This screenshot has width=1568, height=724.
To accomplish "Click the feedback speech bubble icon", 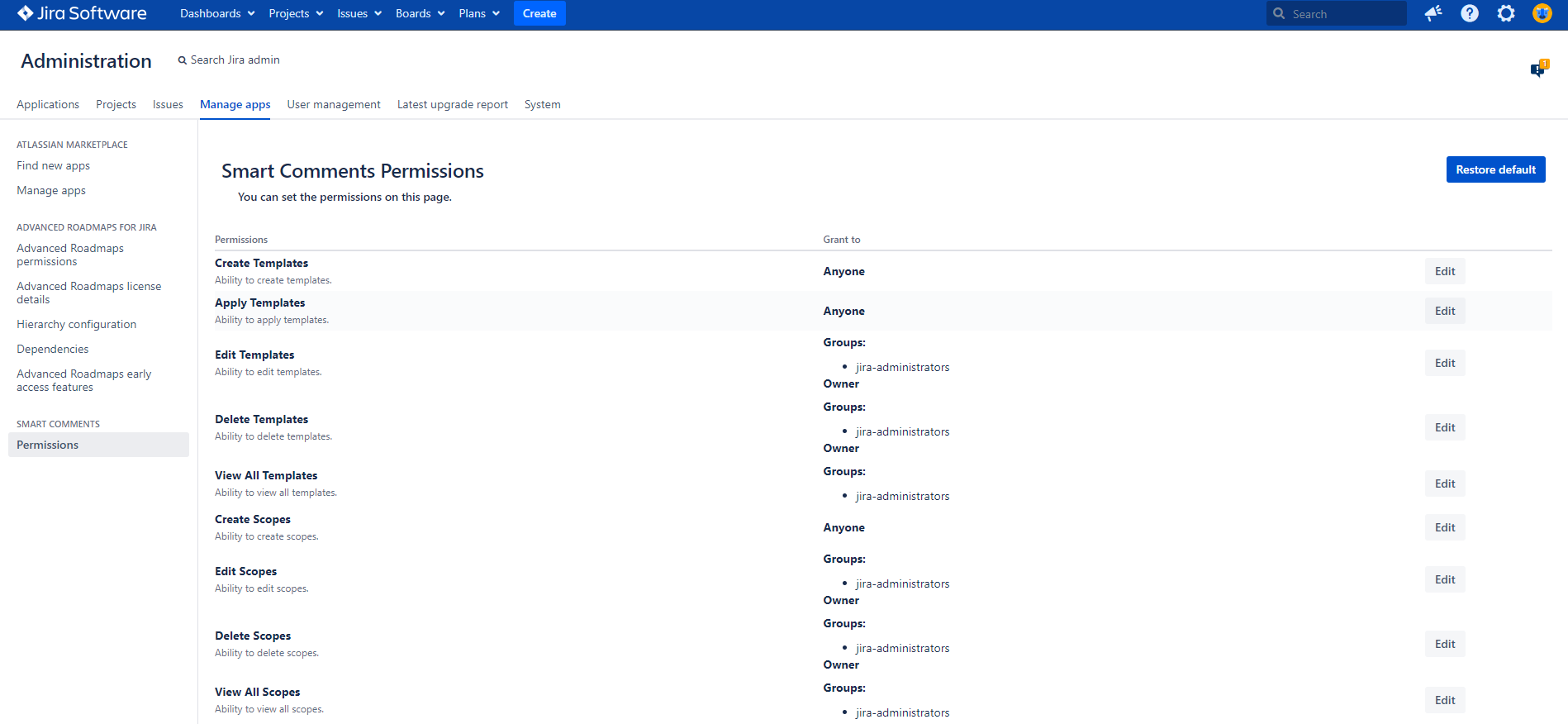I will (x=1537, y=69).
